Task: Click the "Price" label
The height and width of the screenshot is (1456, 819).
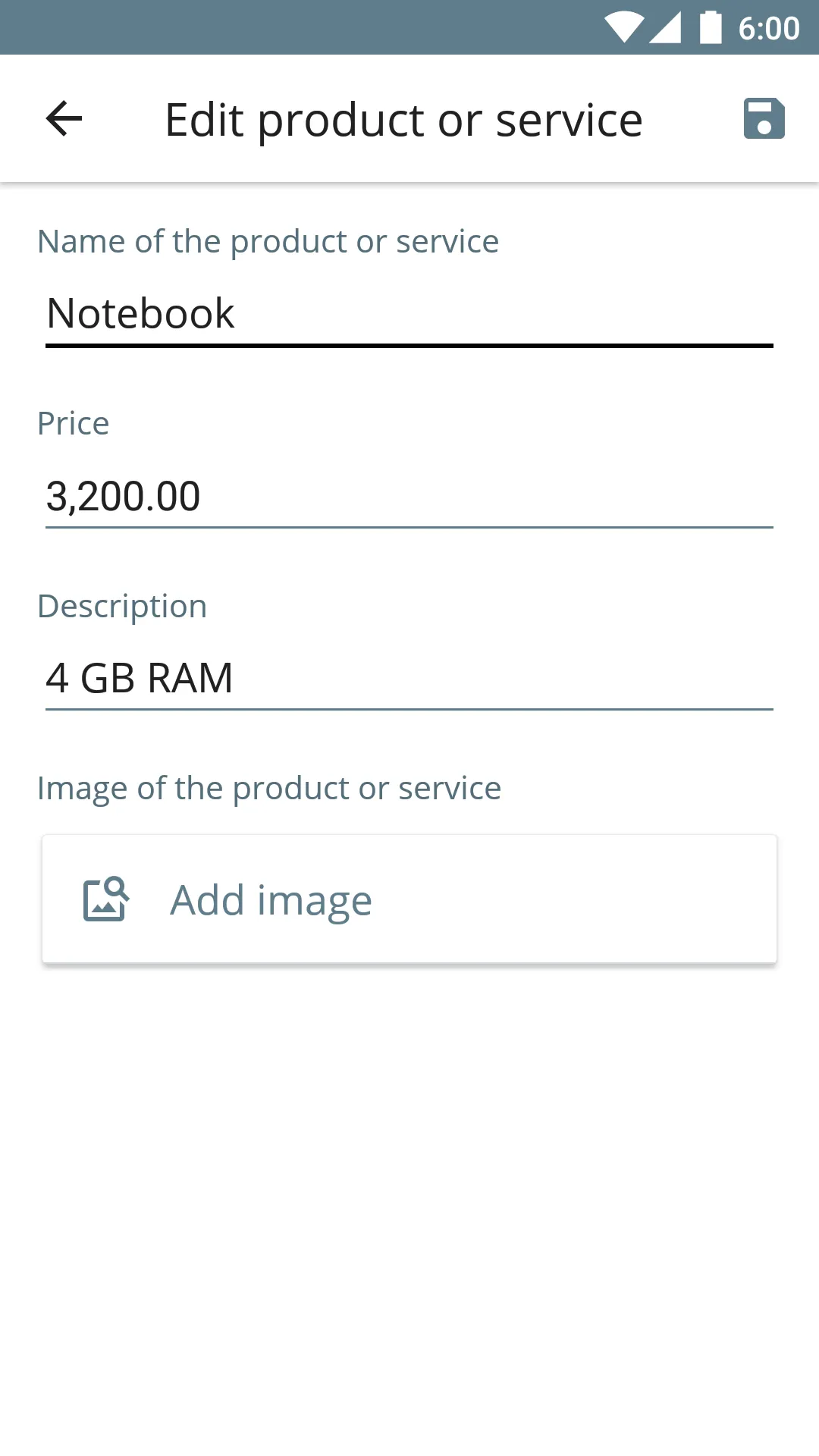Action: pos(74,424)
